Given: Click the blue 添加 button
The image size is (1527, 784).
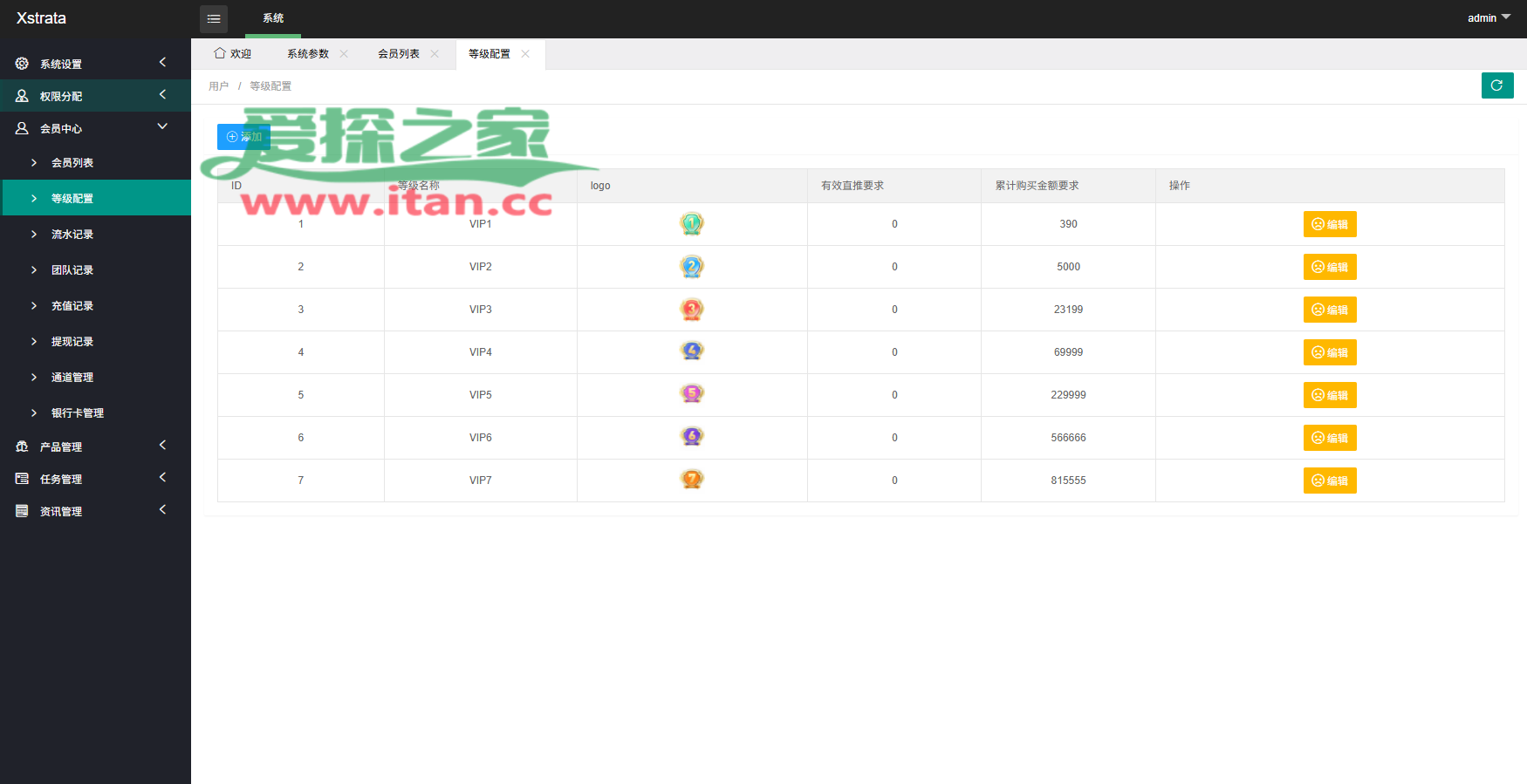Looking at the screenshot, I should (x=243, y=137).
